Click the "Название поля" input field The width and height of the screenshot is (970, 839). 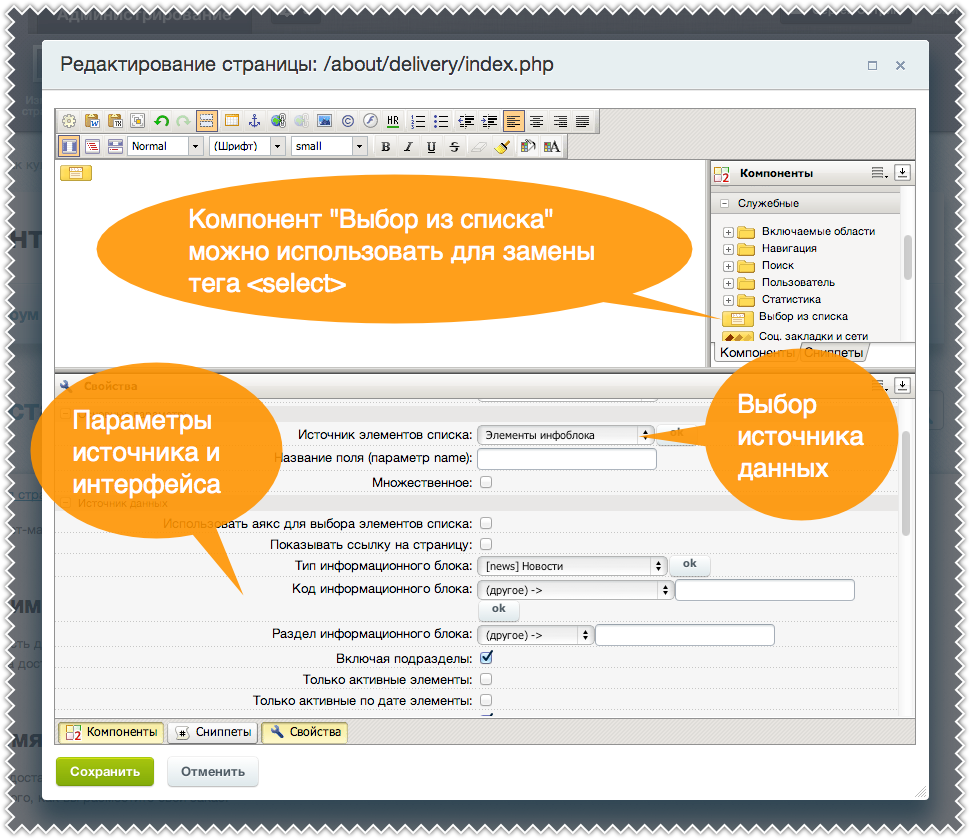pos(566,459)
